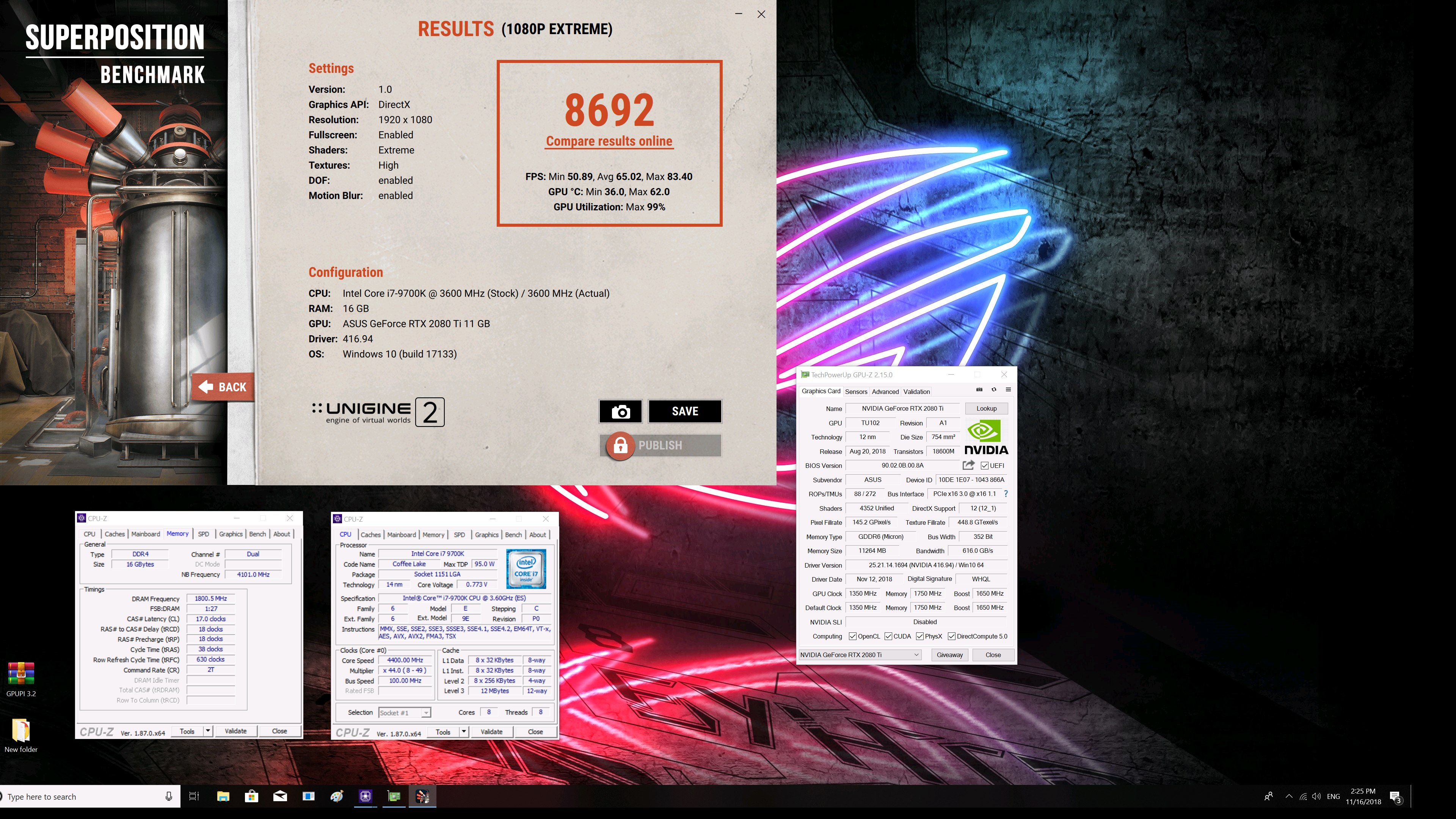
Task: Click the 8692 benchmark score
Action: coord(609,110)
